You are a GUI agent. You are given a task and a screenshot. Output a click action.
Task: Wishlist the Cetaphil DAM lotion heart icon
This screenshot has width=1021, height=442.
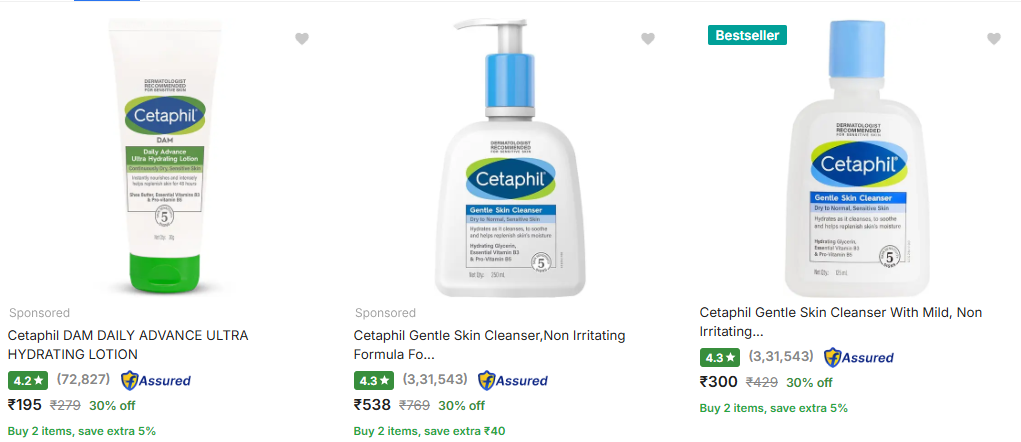[x=302, y=39]
